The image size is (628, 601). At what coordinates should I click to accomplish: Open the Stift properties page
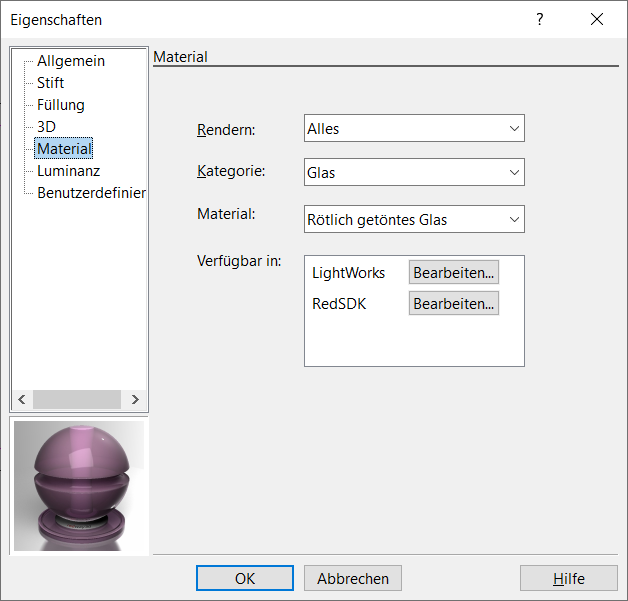(50, 83)
